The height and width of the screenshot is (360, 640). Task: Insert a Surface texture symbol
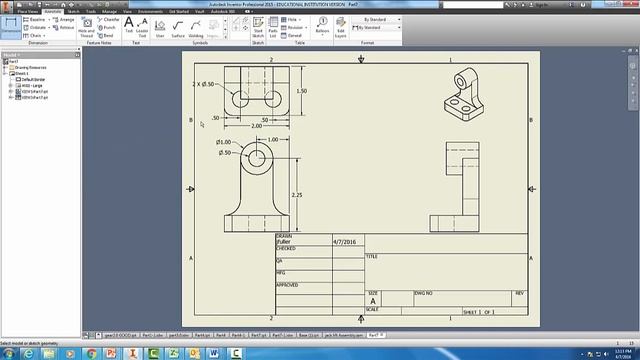point(178,29)
